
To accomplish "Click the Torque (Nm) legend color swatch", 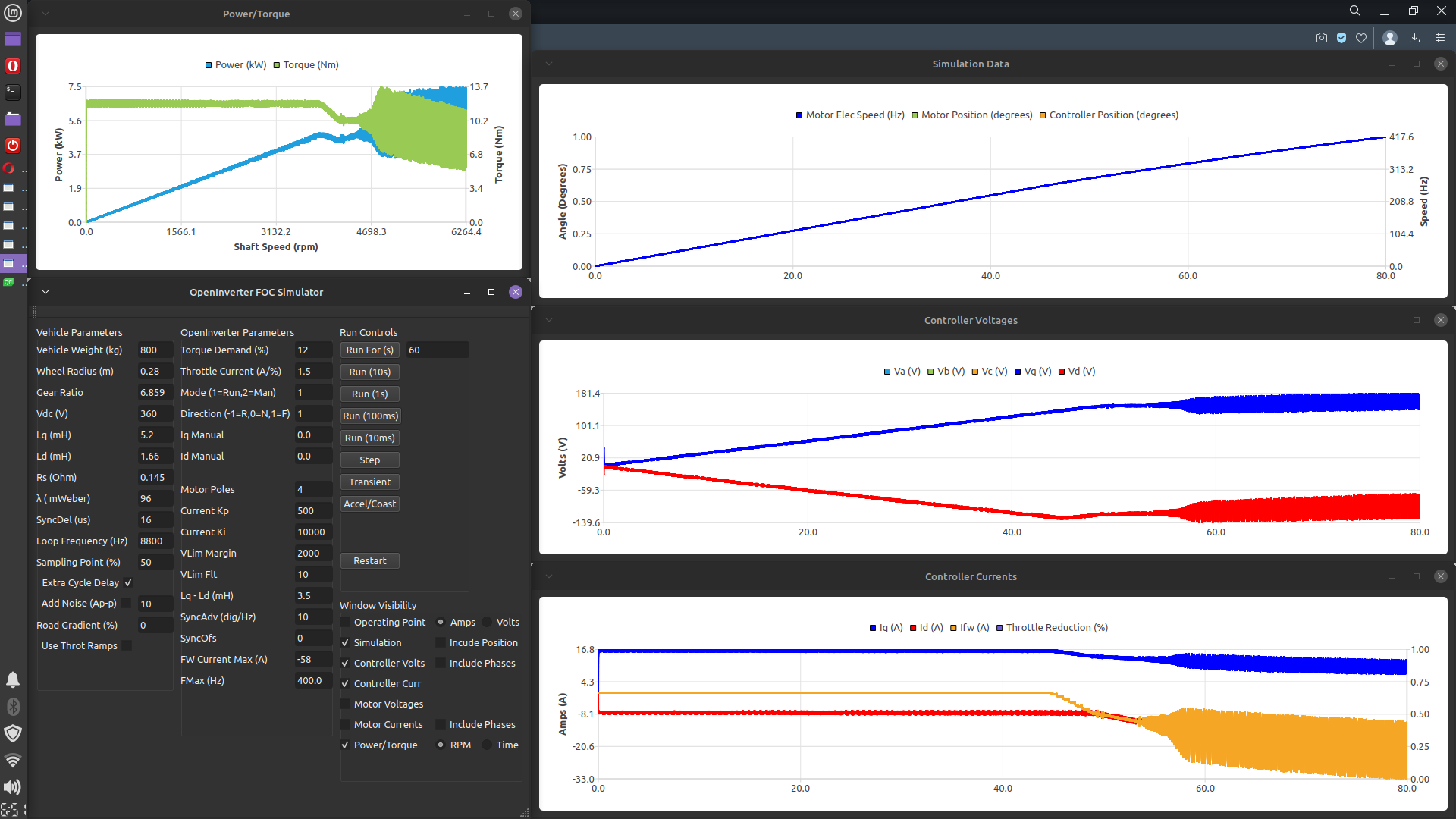I will (277, 65).
